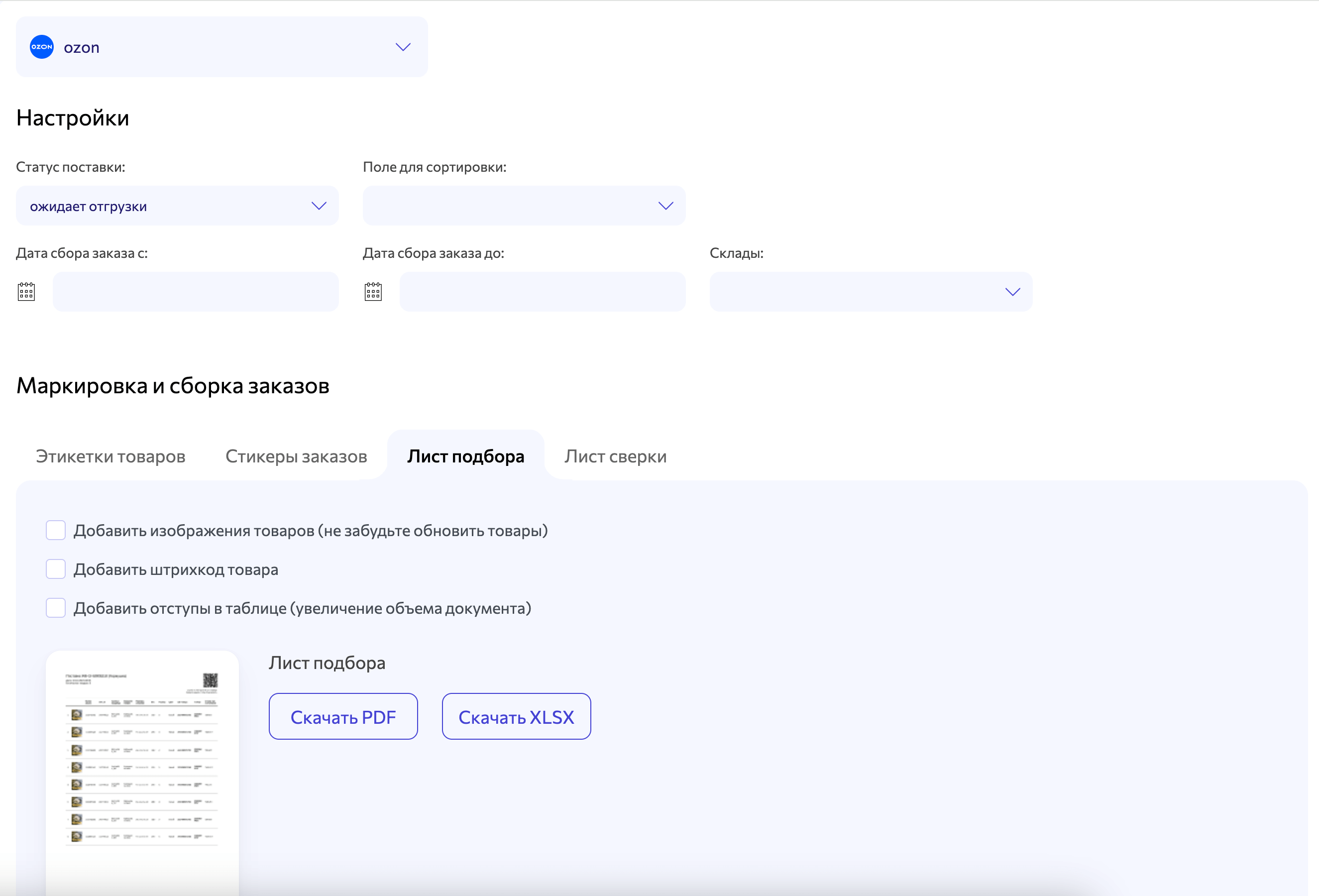
Task: Open Поле для сортировки dropdown
Action: pyautogui.click(x=523, y=206)
